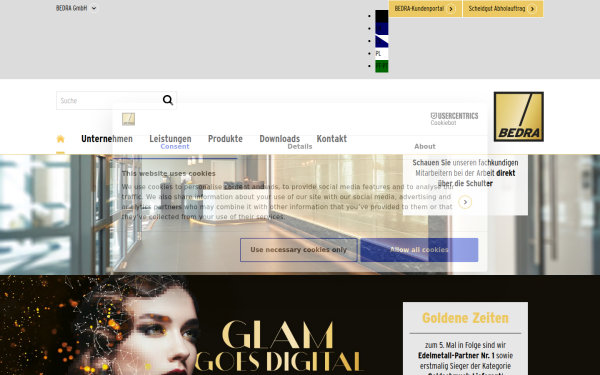This screenshot has height=375, width=600.
Task: Select the EN dark blue language flag
Action: 382,29
